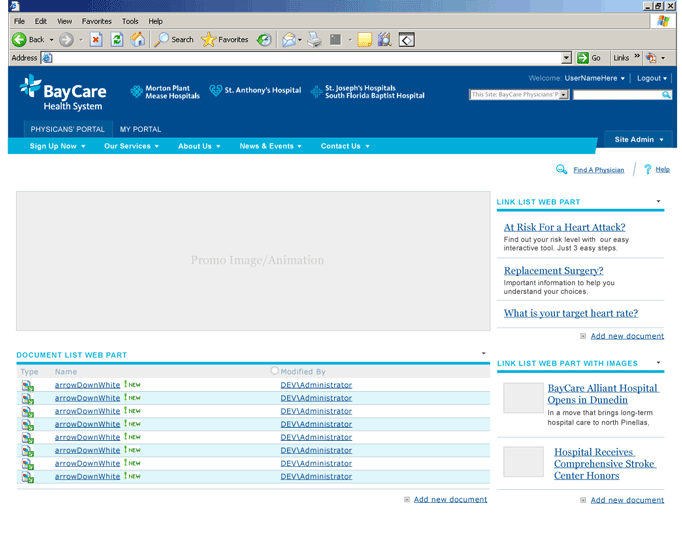Open At Risk For a Heart Attack link
The height and width of the screenshot is (545, 682).
pyautogui.click(x=565, y=227)
